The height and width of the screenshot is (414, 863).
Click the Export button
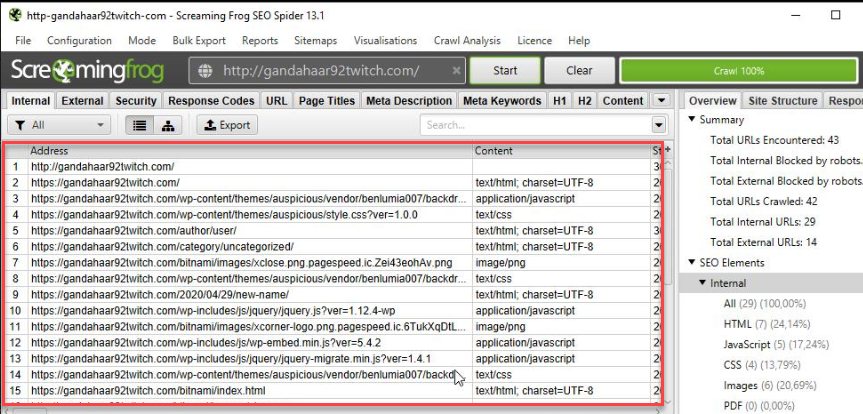point(227,125)
